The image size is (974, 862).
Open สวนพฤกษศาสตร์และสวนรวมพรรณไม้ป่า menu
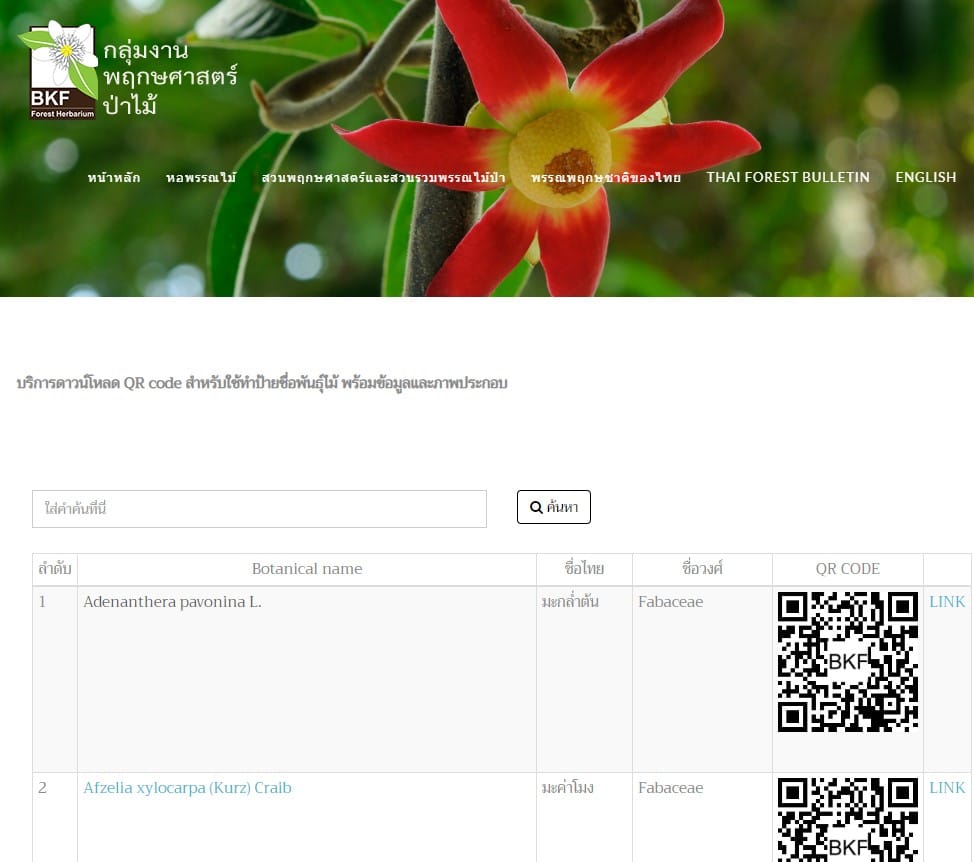[383, 178]
